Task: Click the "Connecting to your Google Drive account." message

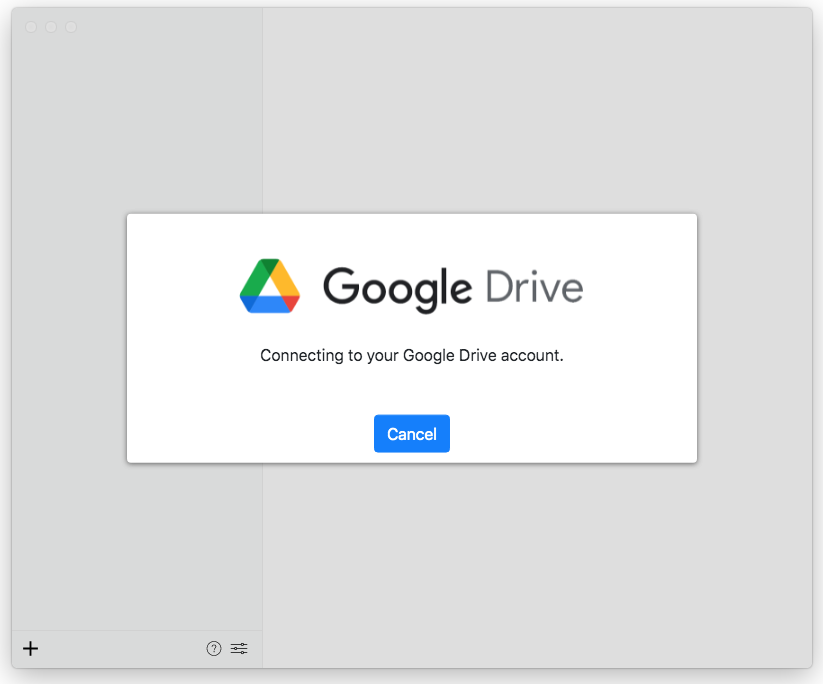Action: tap(411, 355)
